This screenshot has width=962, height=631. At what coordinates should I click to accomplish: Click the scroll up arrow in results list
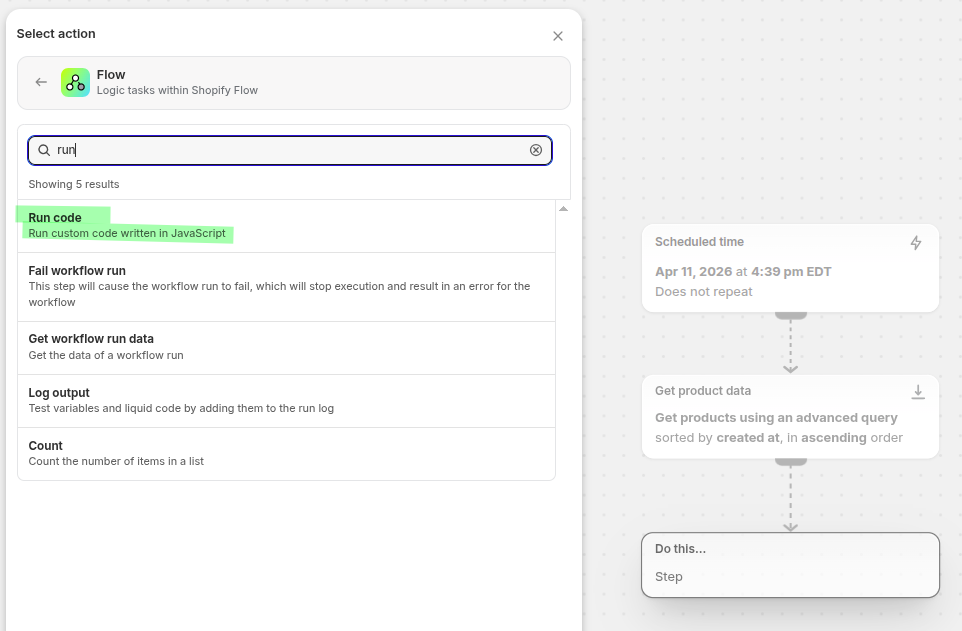(x=563, y=209)
